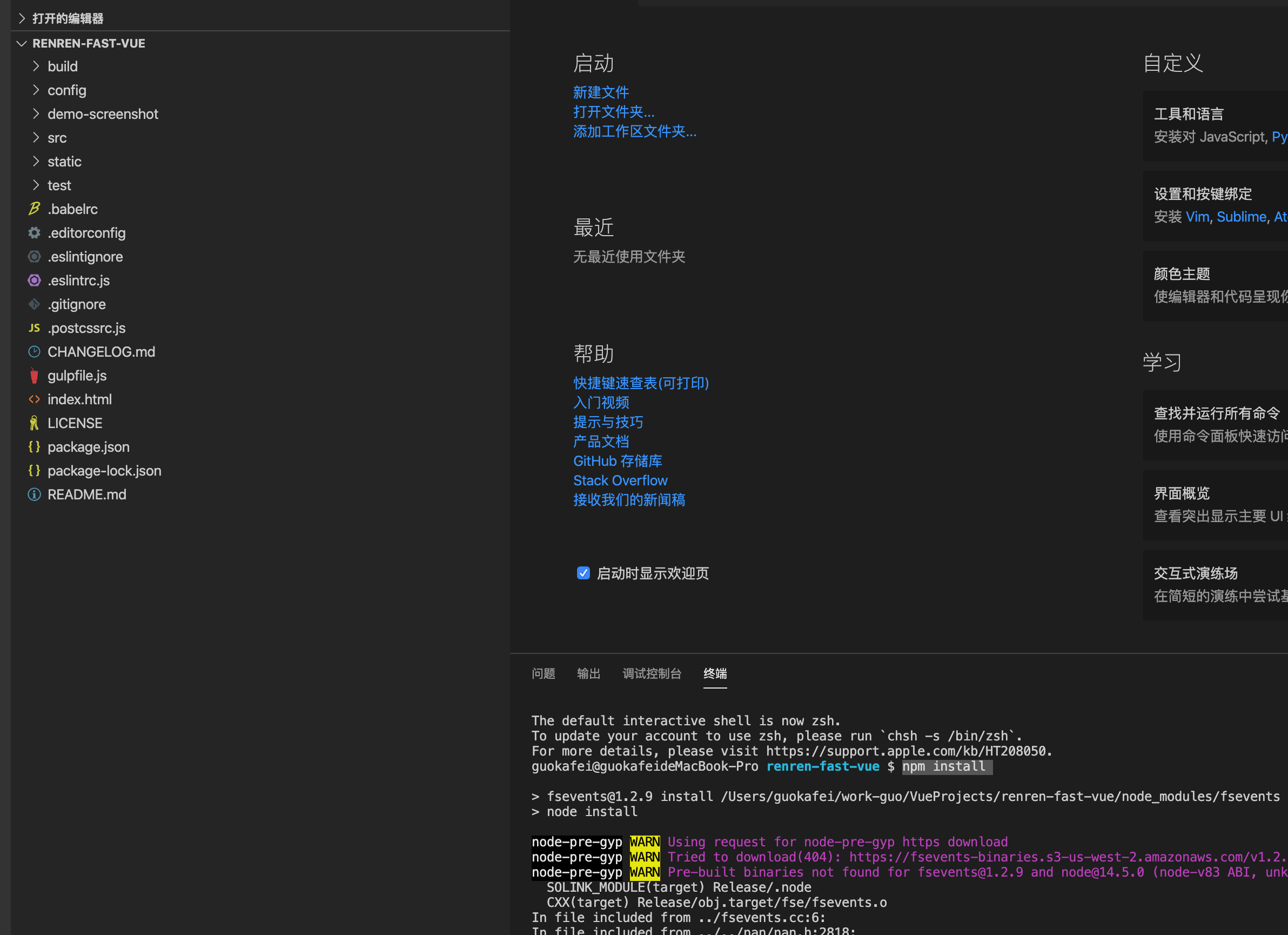The height and width of the screenshot is (935, 1288).
Task: Select the braces icon next to package.json
Action: [34, 447]
